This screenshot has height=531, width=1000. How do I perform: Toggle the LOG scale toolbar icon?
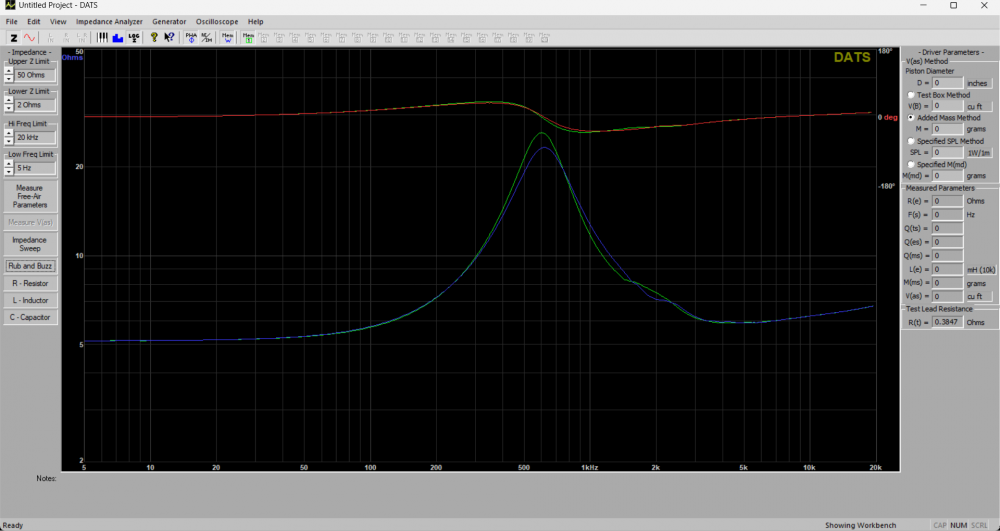(133, 37)
